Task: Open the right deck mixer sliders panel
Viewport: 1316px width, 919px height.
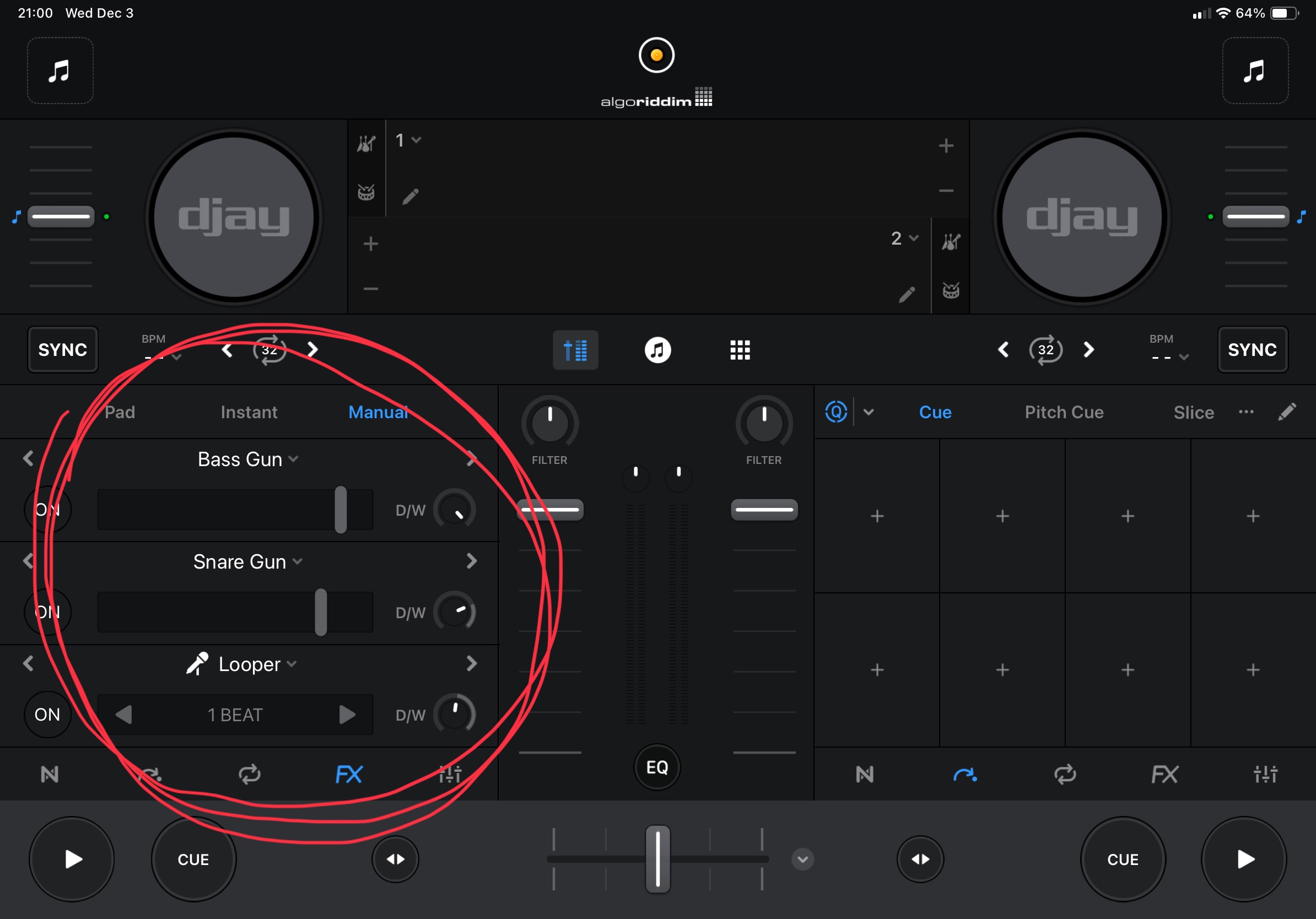Action: pyautogui.click(x=1265, y=775)
